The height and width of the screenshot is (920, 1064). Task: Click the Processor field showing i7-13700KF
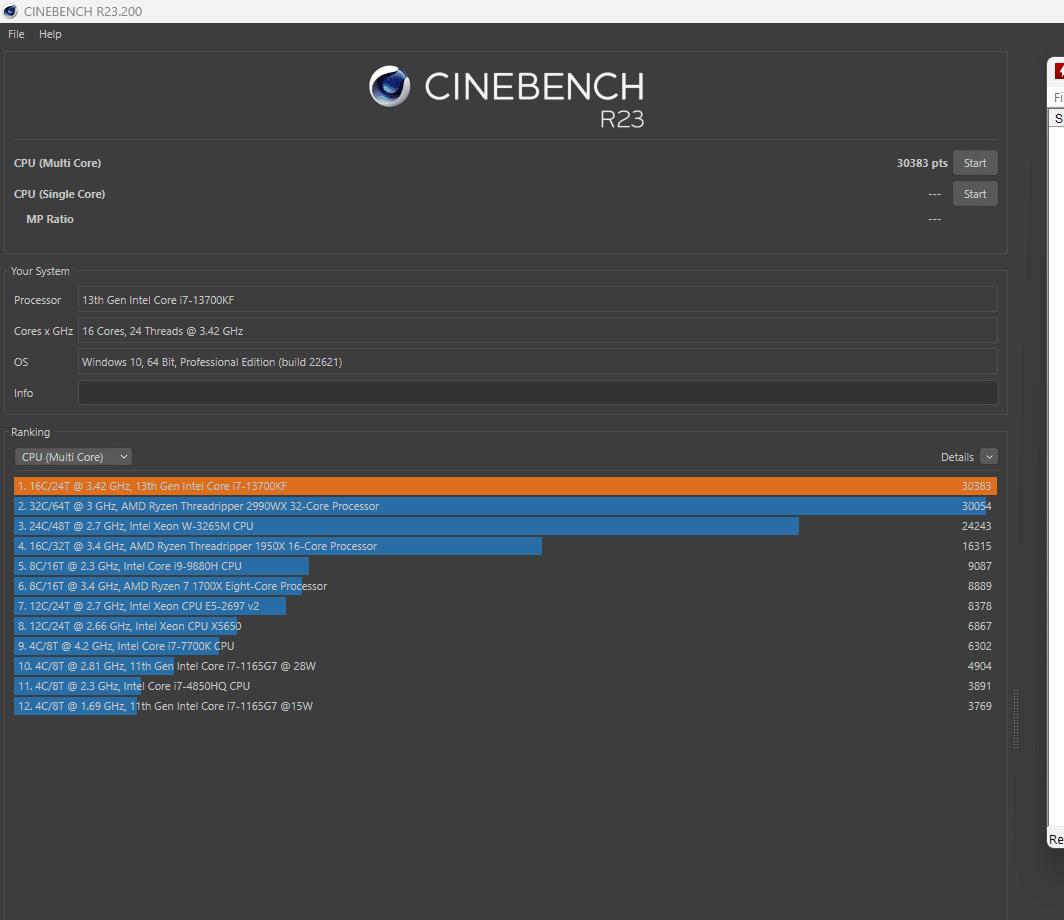coord(538,300)
